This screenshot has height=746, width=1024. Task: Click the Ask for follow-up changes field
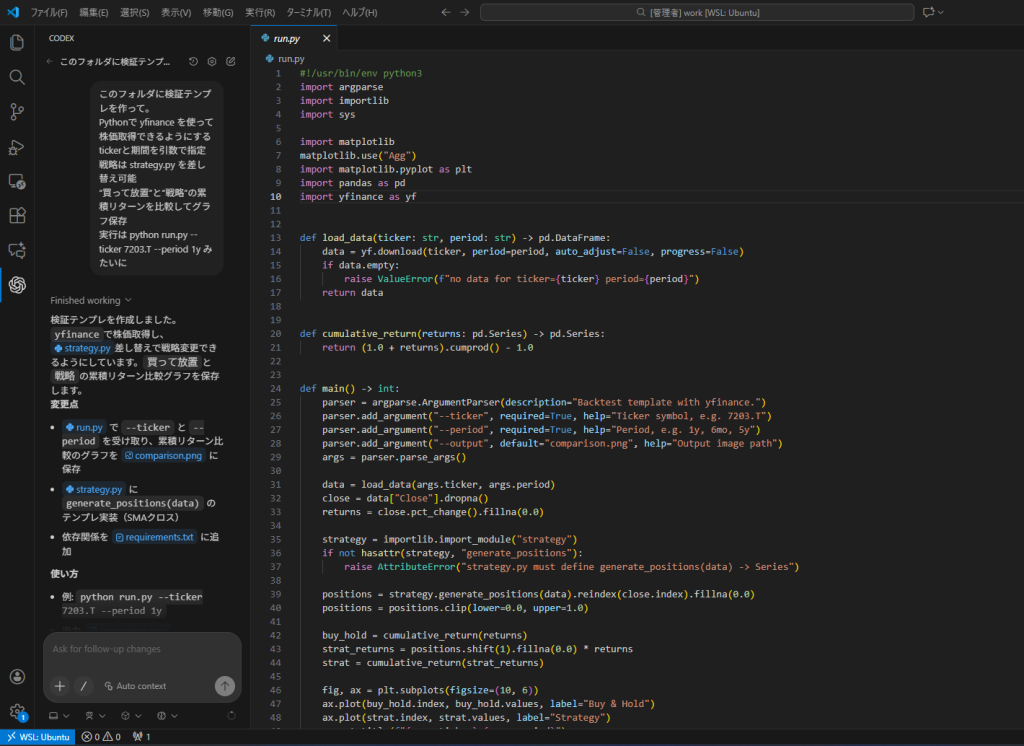click(x=140, y=649)
